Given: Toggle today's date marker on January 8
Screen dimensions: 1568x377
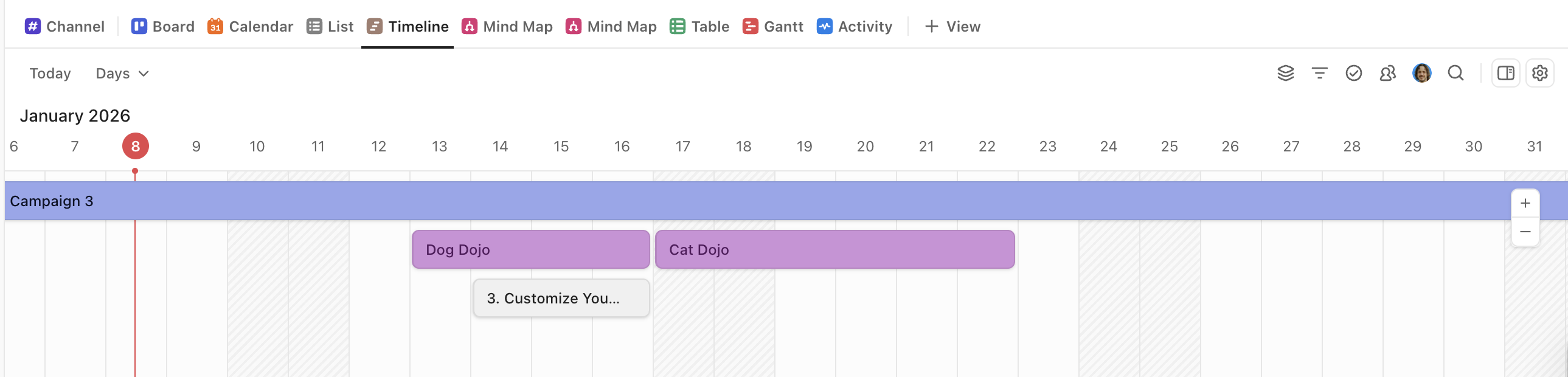Looking at the screenshot, I should pyautogui.click(x=135, y=146).
